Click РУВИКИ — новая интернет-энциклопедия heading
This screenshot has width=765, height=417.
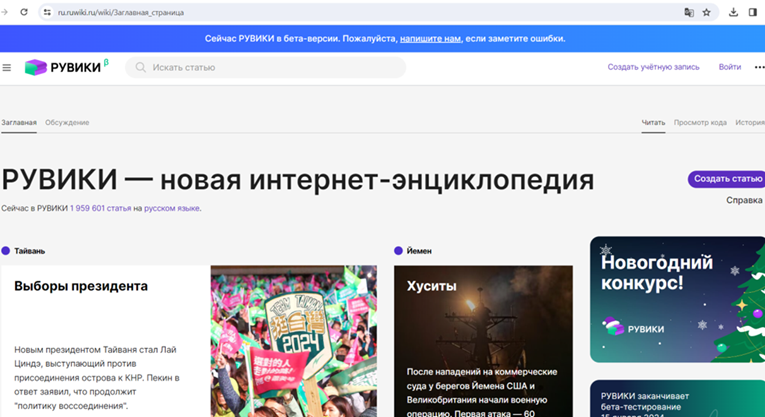click(x=298, y=180)
